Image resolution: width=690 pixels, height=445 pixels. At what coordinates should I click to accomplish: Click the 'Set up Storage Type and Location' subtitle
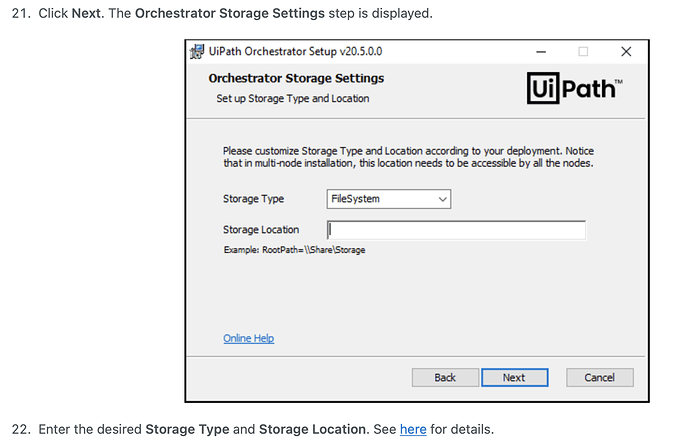point(293,99)
